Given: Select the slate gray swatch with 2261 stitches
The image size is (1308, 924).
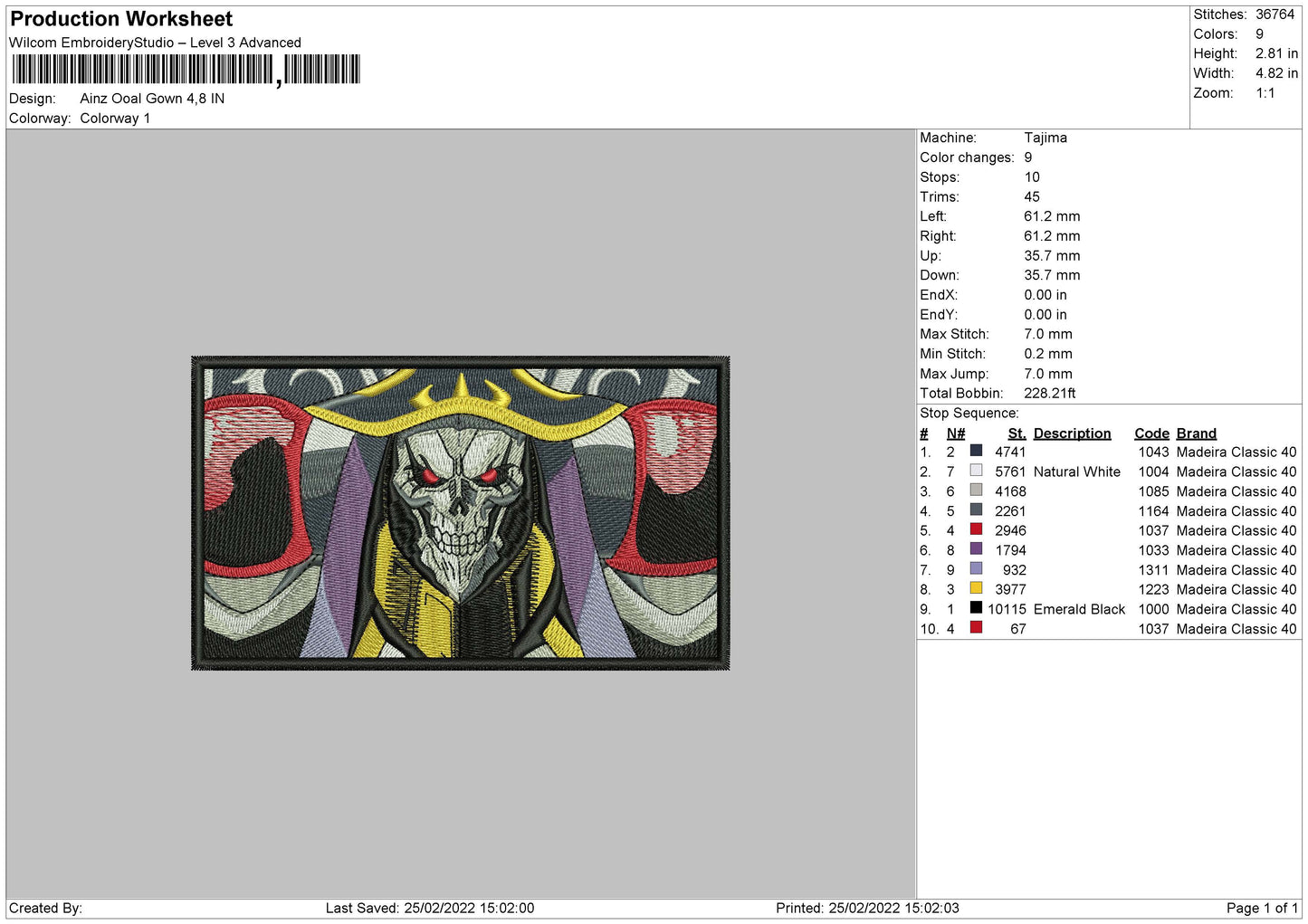Looking at the screenshot, I should [976, 510].
